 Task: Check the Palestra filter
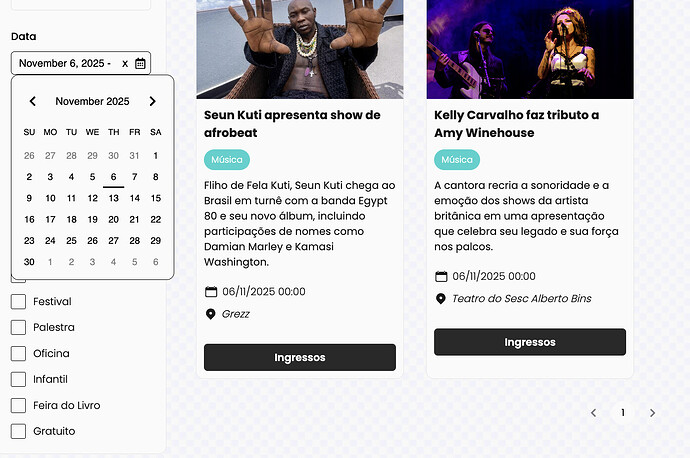tap(18, 327)
